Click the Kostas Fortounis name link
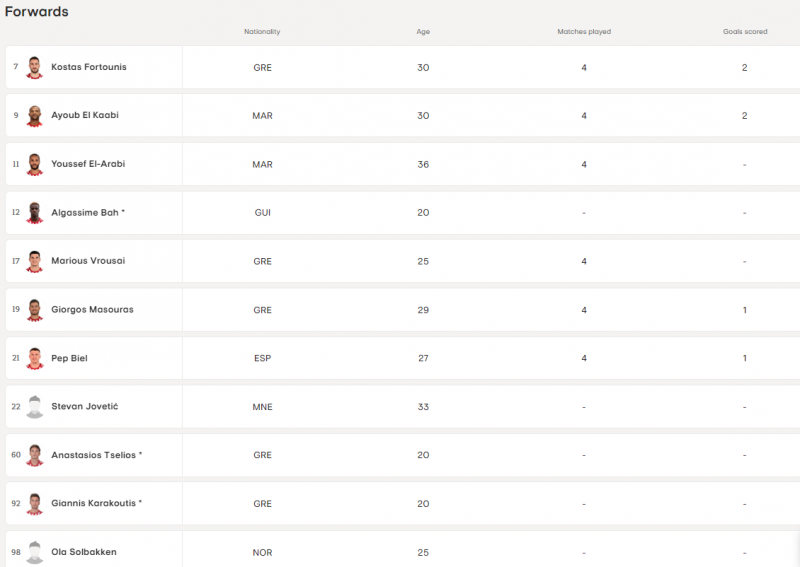This screenshot has height=567, width=800. coord(89,67)
